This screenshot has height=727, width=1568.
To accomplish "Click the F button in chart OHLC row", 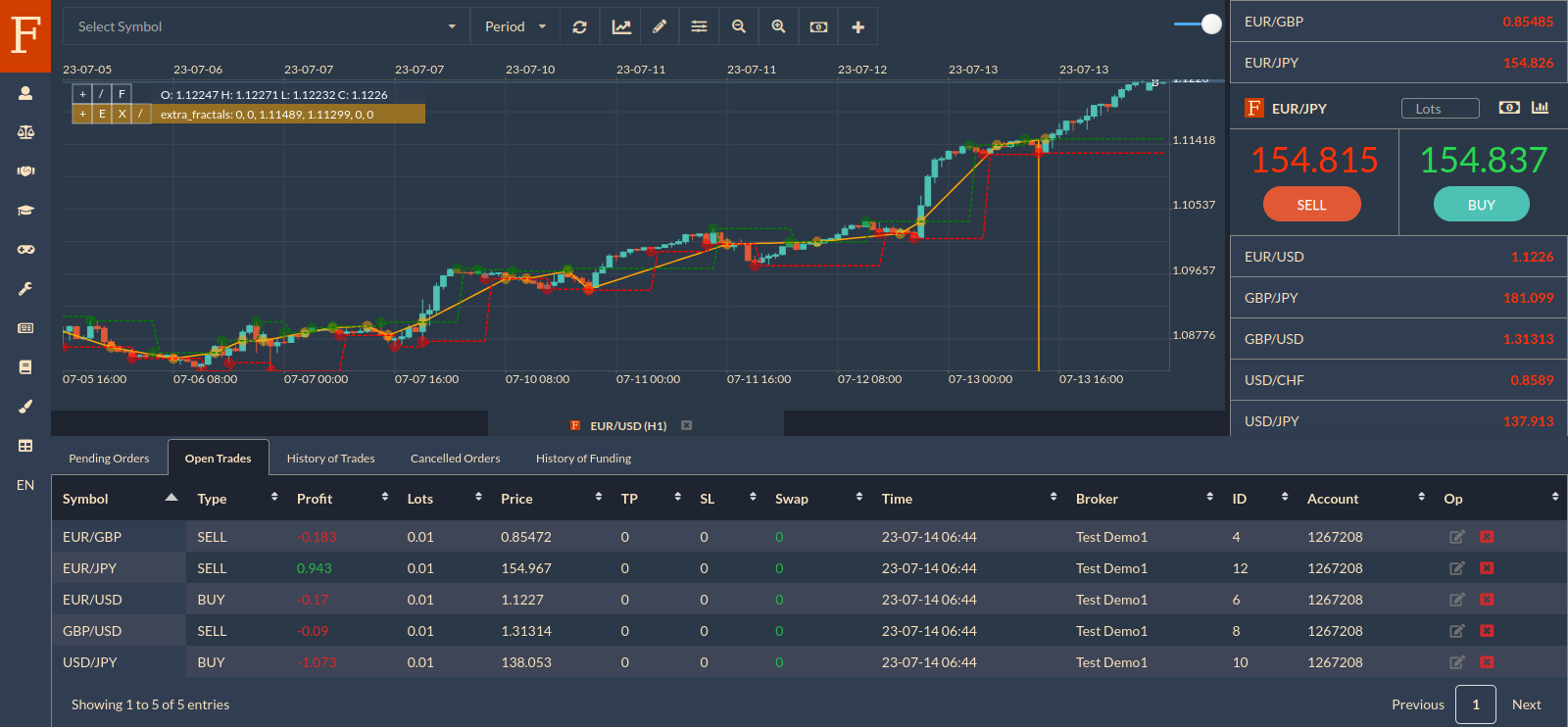I will coord(122,94).
